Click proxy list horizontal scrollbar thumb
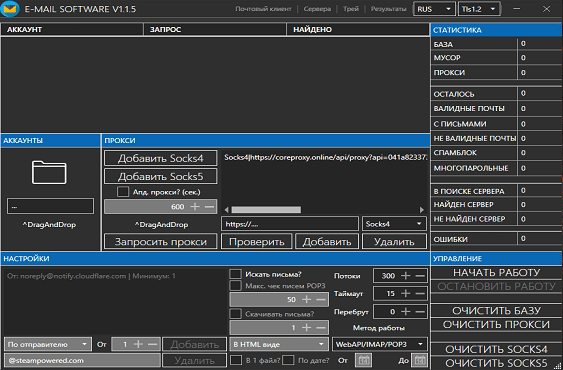Image resolution: width=563 pixels, height=370 pixels. (x=266, y=209)
